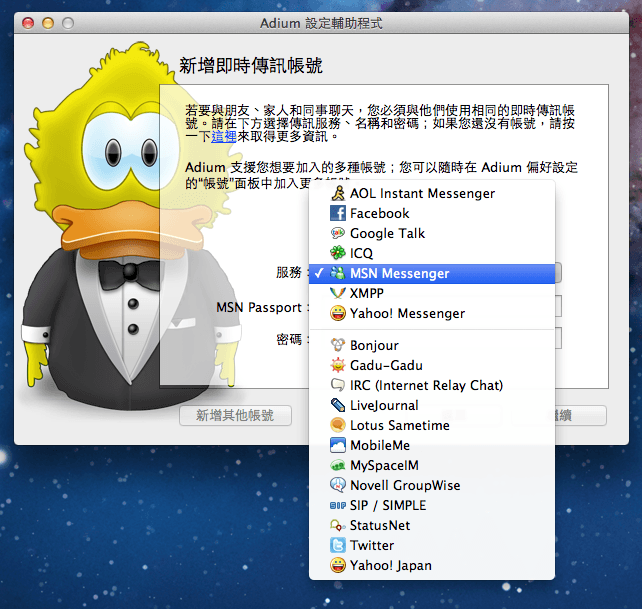This screenshot has width=642, height=609.
Task: Select the checked MSN Messenger entry
Action: [399, 273]
